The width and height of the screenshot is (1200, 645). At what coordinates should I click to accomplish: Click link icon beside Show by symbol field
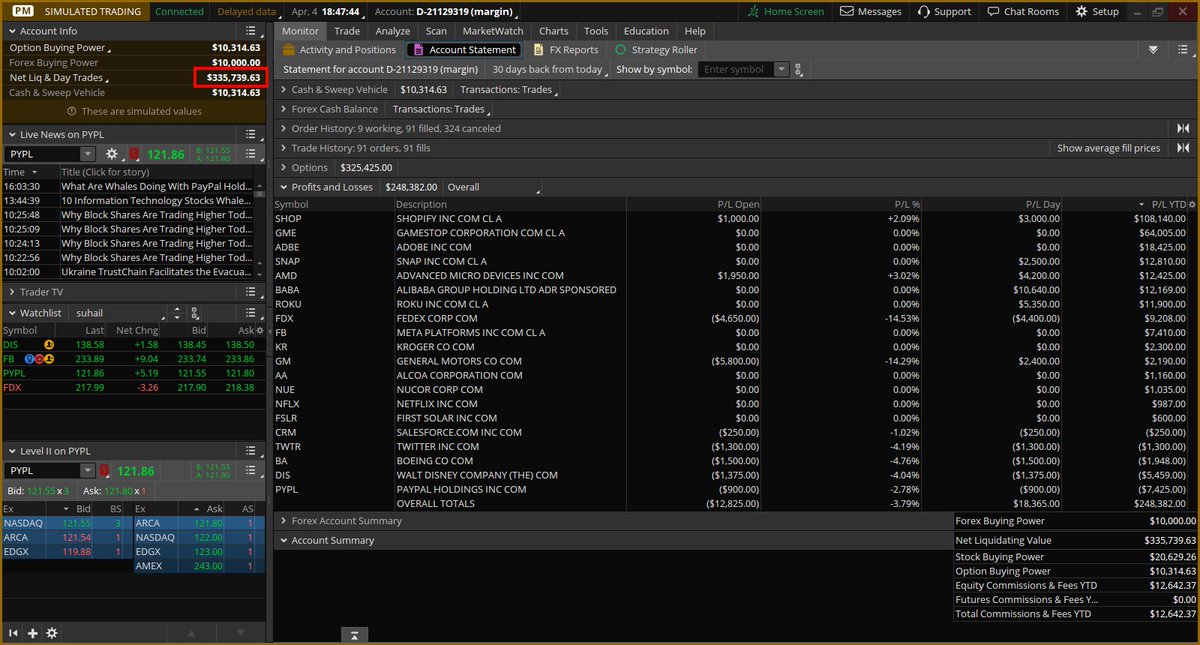(797, 70)
